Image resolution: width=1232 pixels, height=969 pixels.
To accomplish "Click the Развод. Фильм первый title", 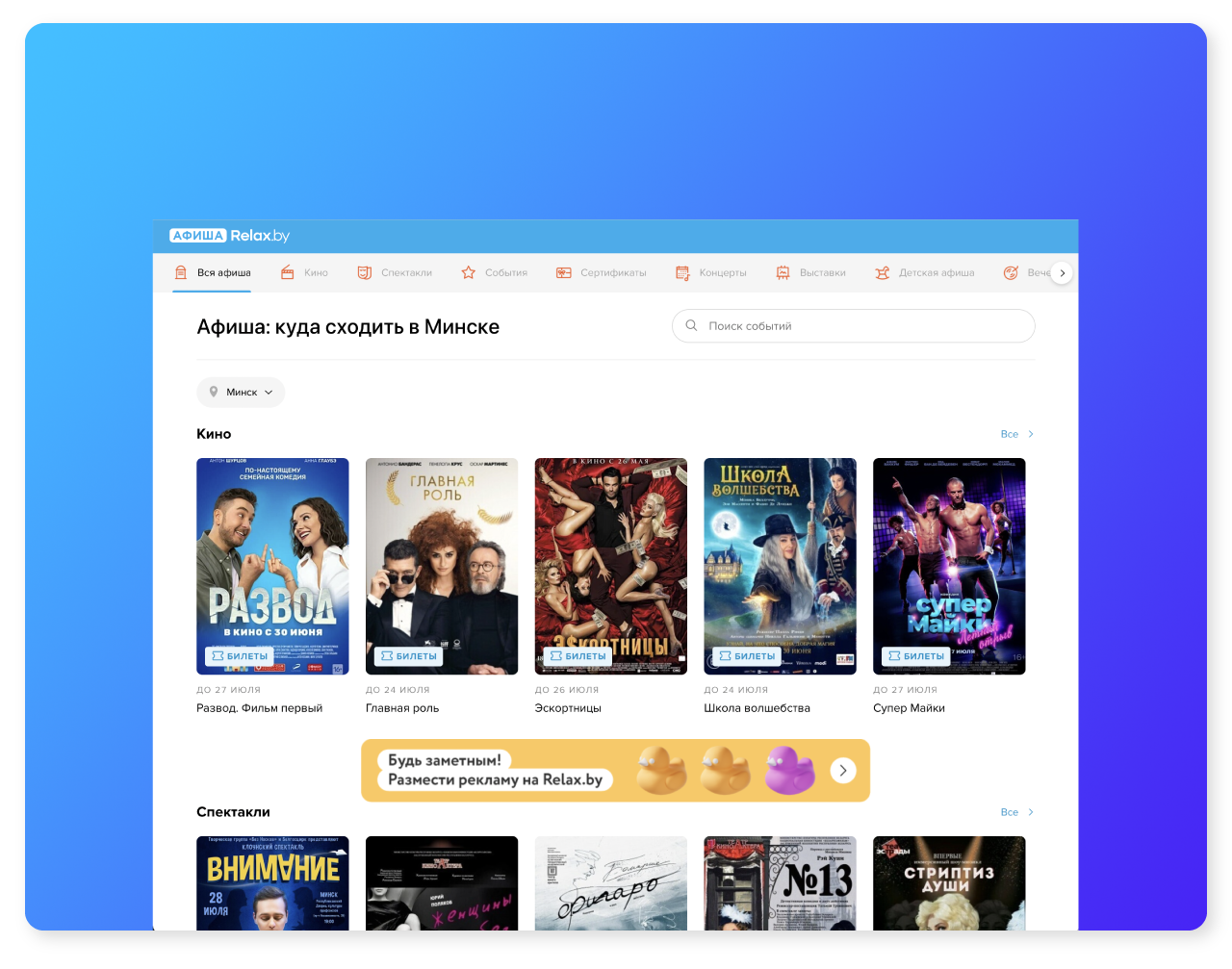I will coord(260,708).
